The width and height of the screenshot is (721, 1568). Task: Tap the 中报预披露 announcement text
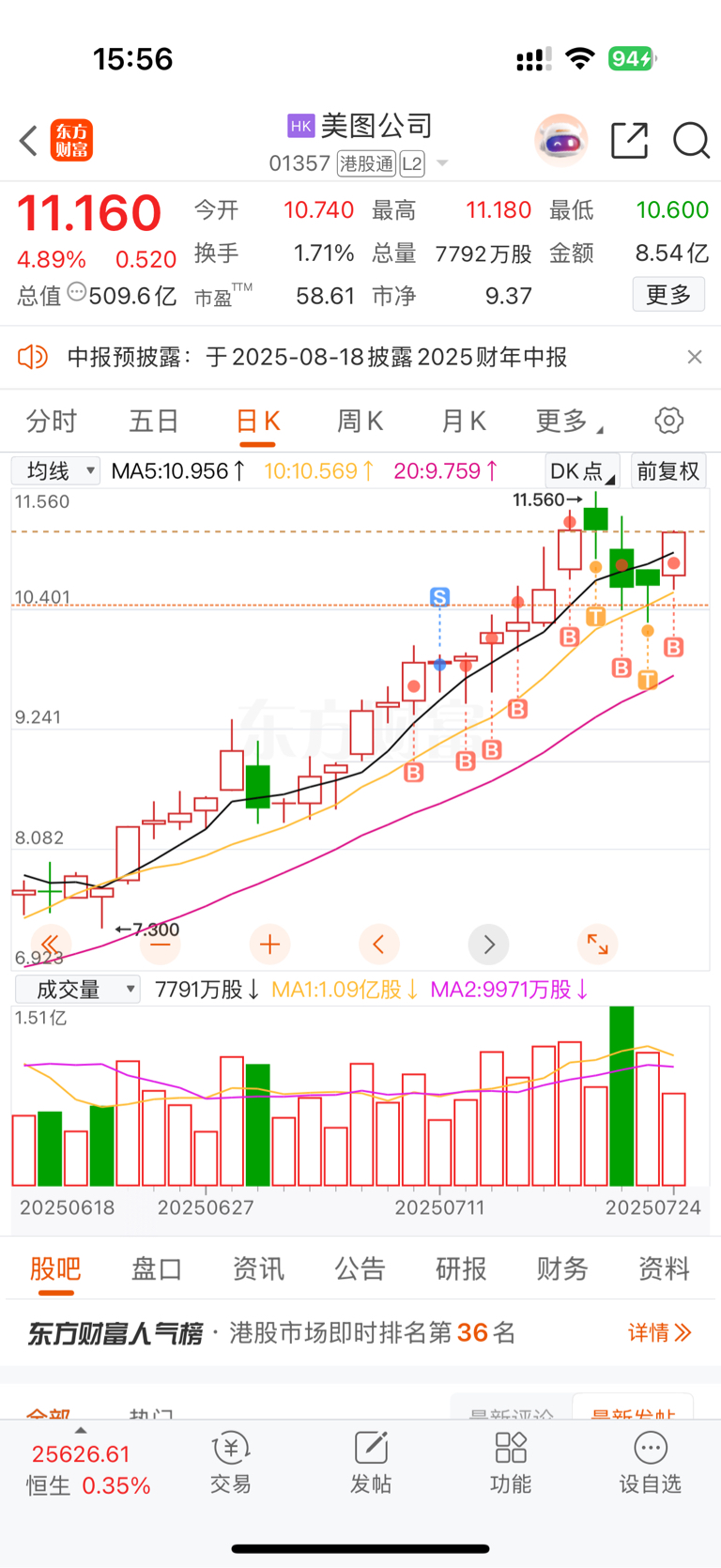[x=317, y=357]
